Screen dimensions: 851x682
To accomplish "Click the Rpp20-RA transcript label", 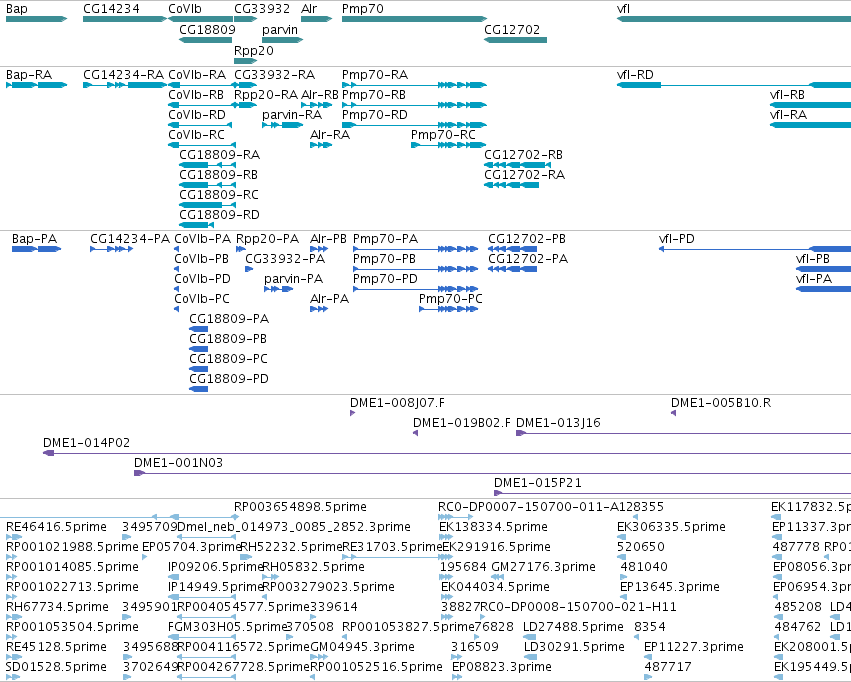I will tap(266, 94).
